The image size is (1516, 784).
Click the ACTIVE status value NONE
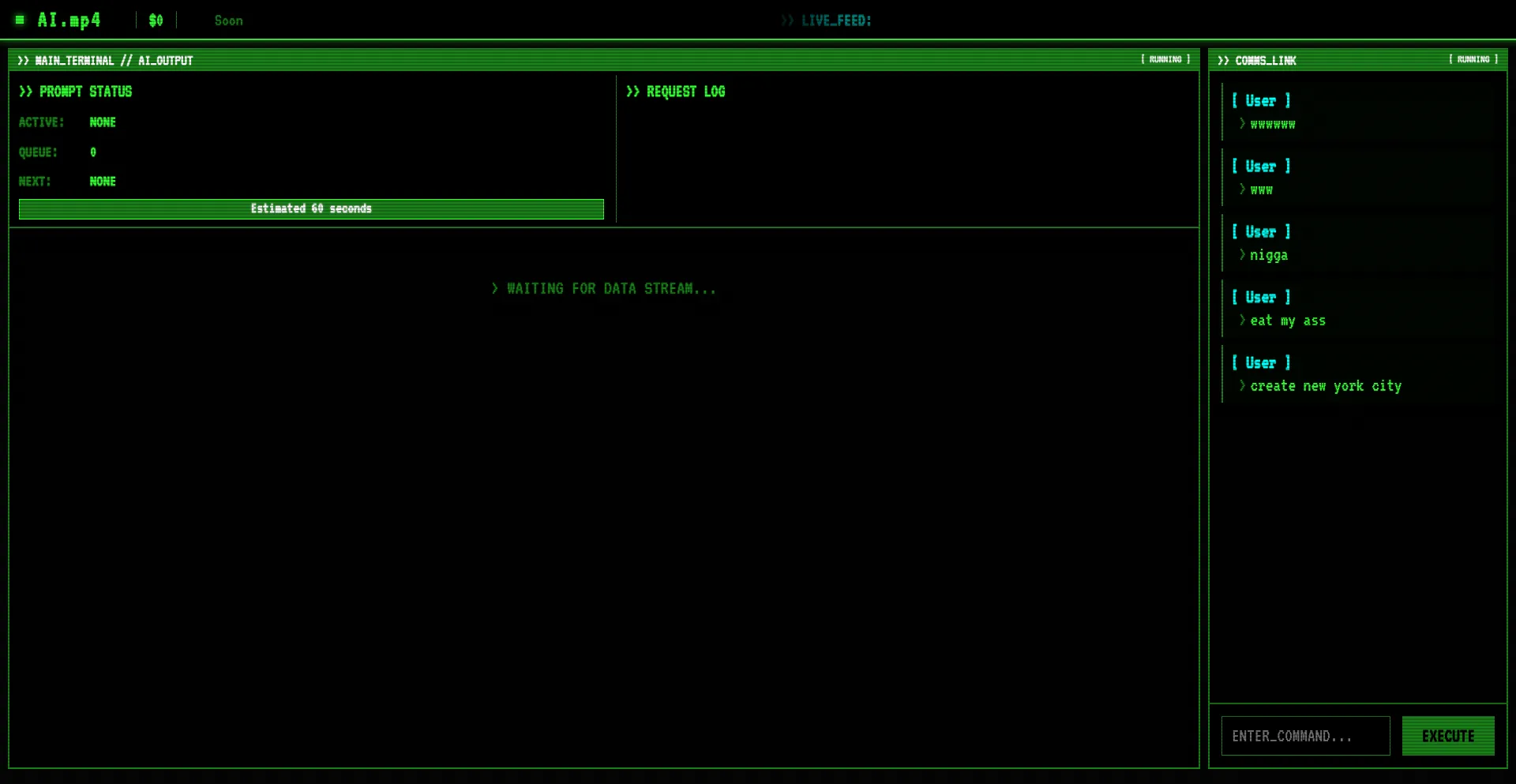(103, 122)
